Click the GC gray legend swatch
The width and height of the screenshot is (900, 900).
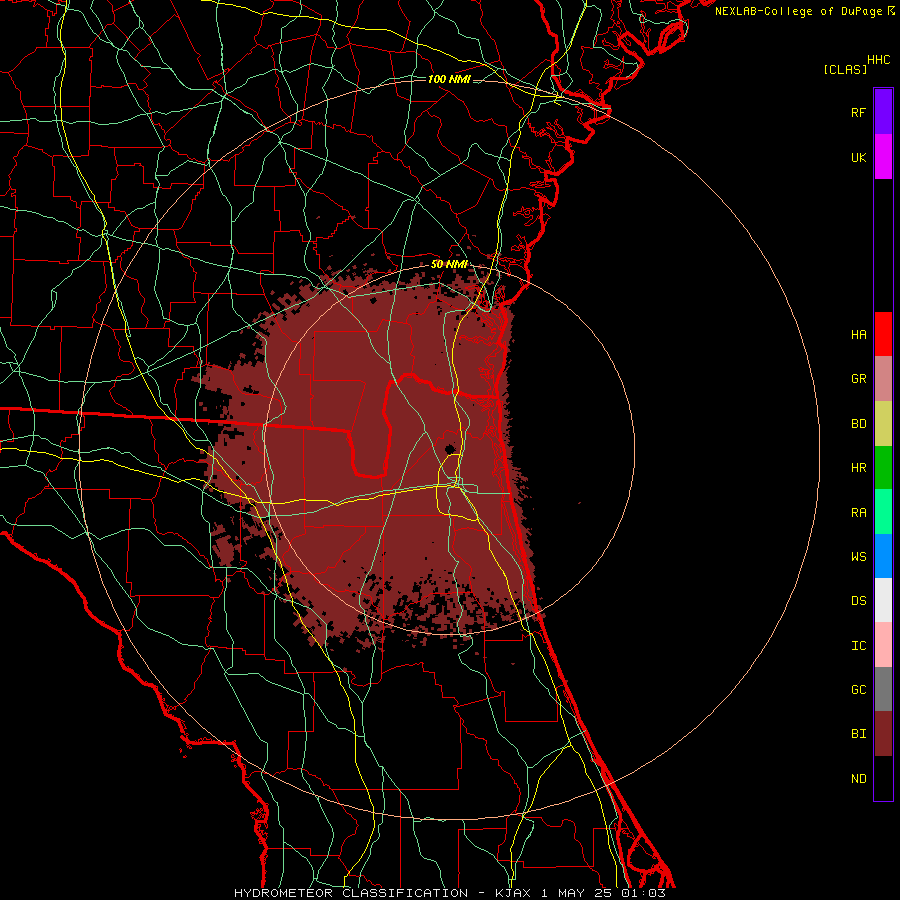pyautogui.click(x=883, y=689)
